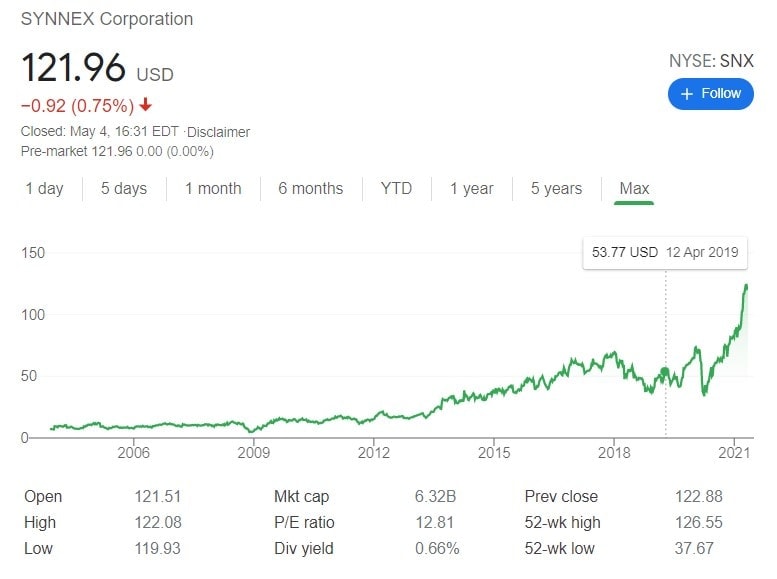Switch to the 5 days tab
This screenshot has width=777, height=579.
tap(124, 188)
